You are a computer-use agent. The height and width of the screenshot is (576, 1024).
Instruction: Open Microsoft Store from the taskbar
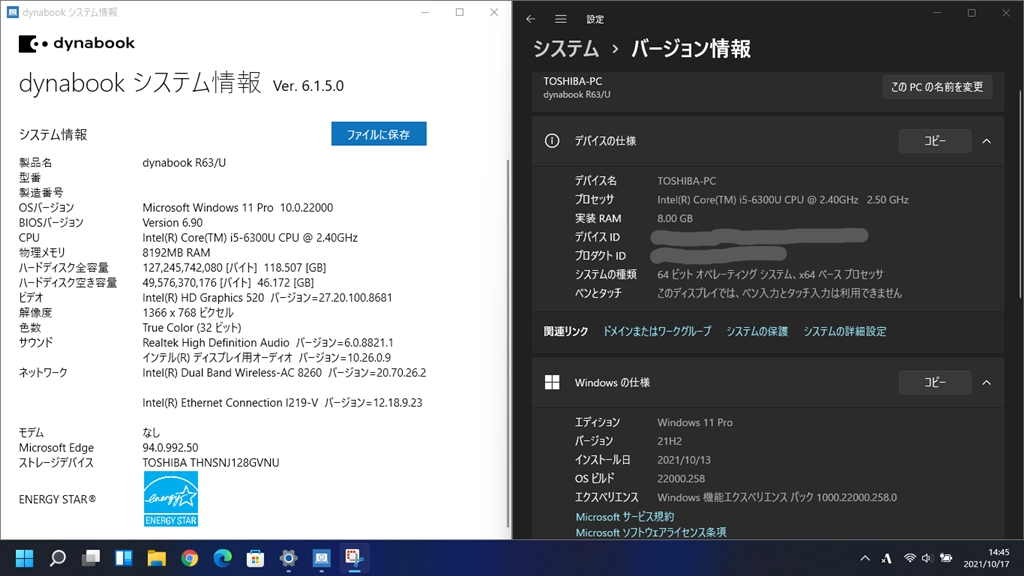point(255,558)
